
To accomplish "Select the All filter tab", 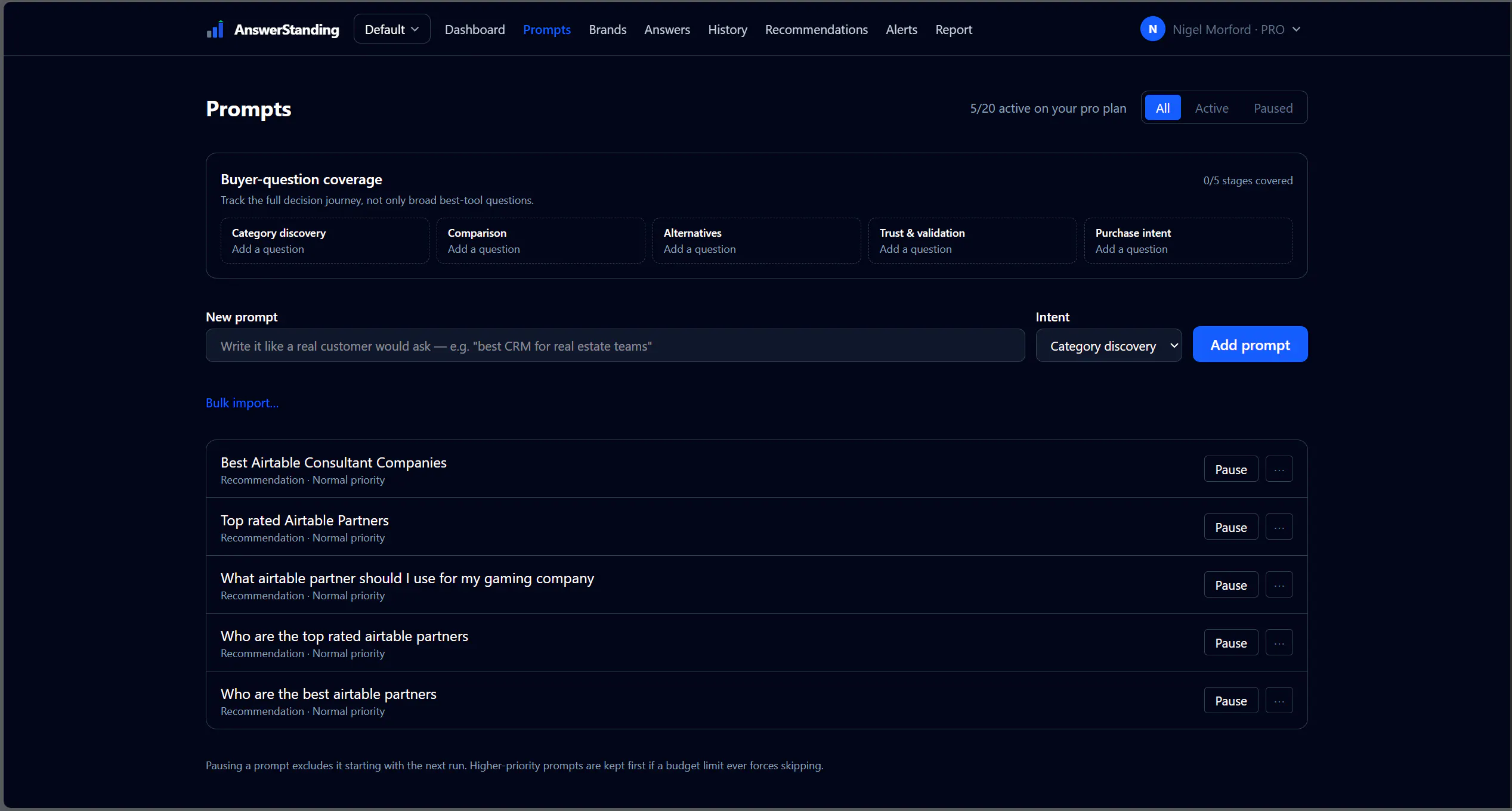I will [x=1162, y=108].
